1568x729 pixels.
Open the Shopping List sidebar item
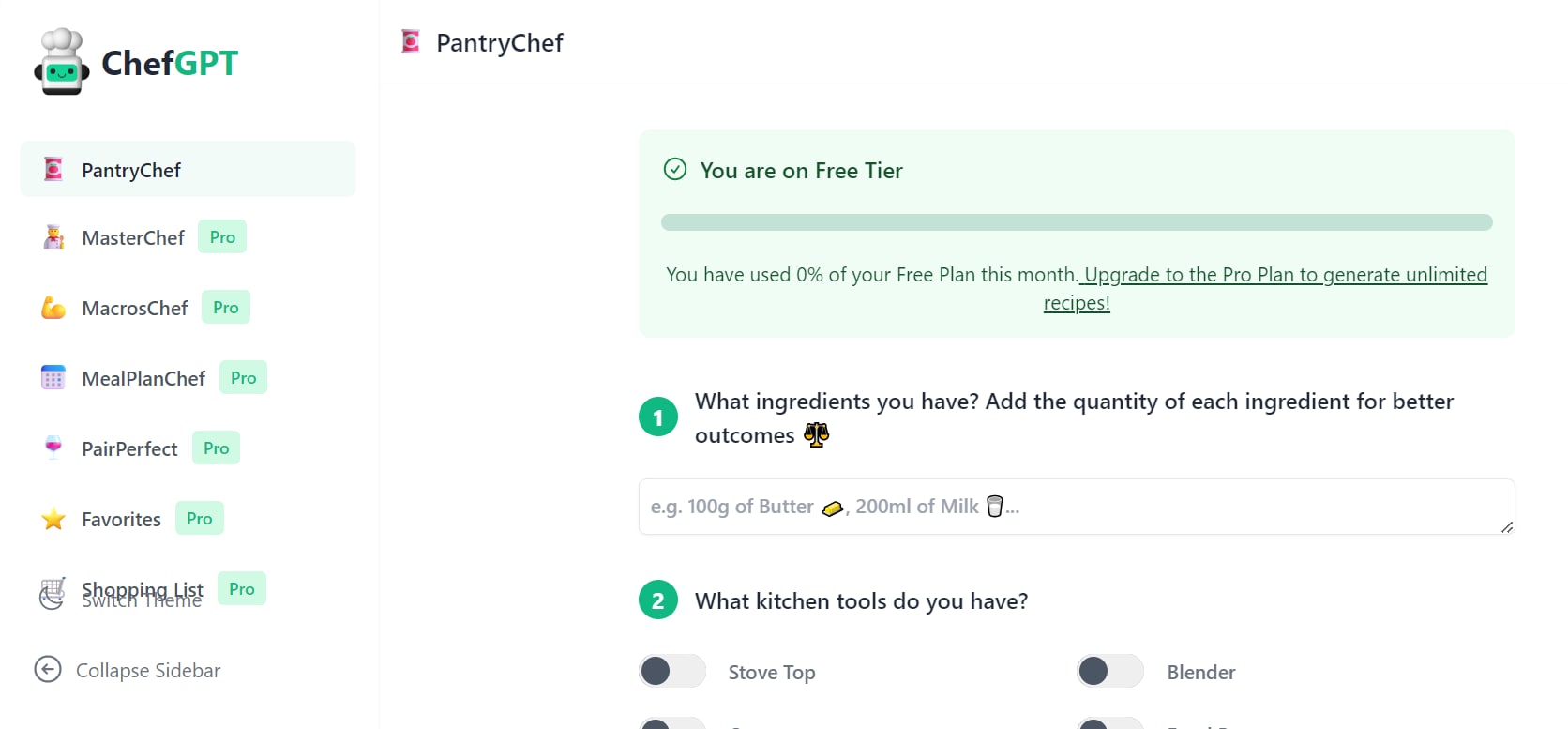click(143, 588)
